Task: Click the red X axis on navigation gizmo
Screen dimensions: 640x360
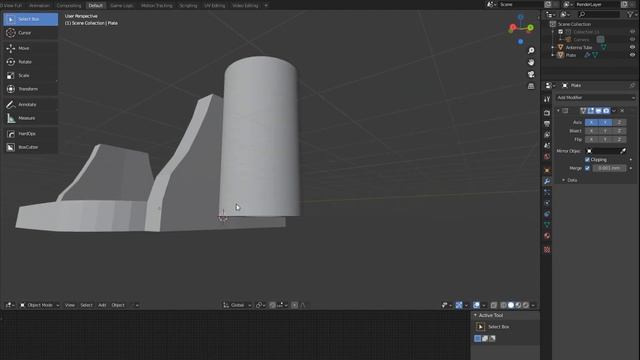Action: click(513, 28)
